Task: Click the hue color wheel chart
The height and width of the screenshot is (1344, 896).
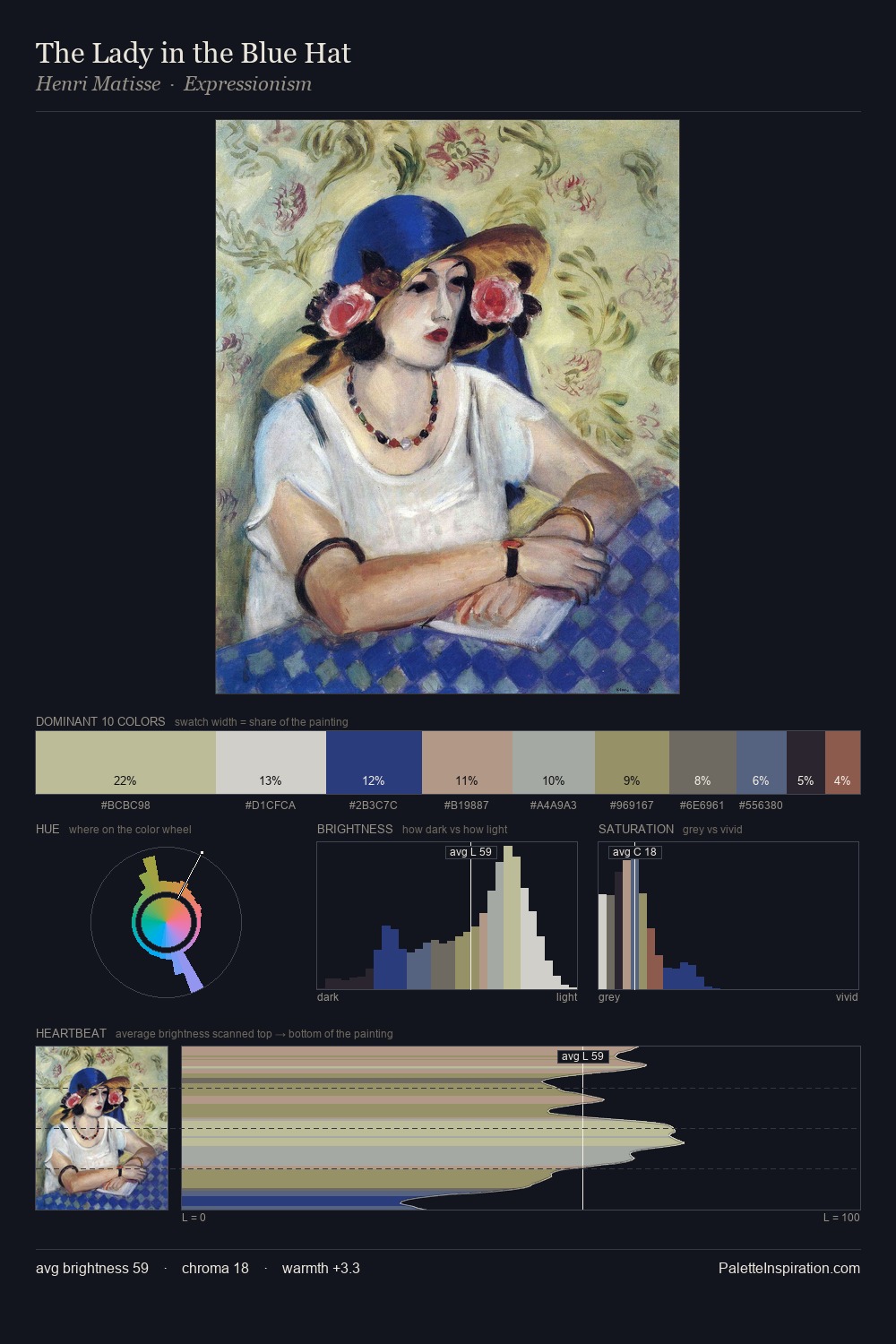Action: point(166,921)
